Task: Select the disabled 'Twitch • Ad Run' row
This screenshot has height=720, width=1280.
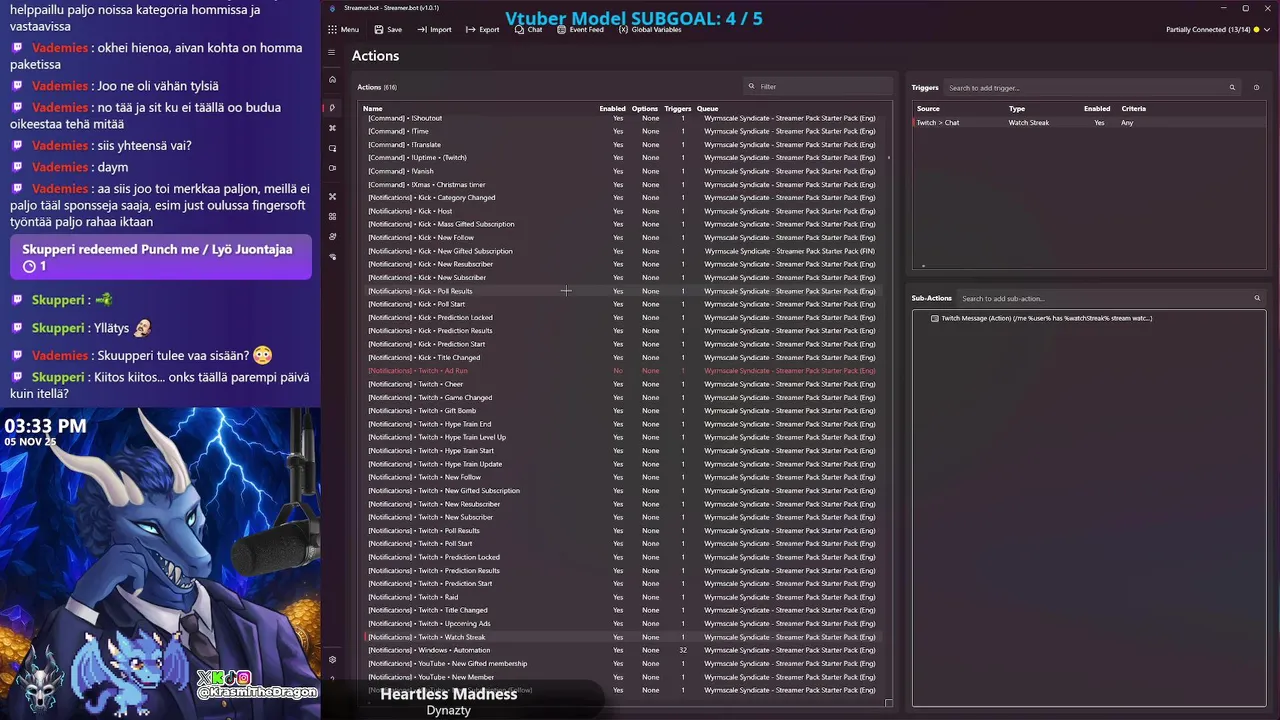Action: pos(623,370)
